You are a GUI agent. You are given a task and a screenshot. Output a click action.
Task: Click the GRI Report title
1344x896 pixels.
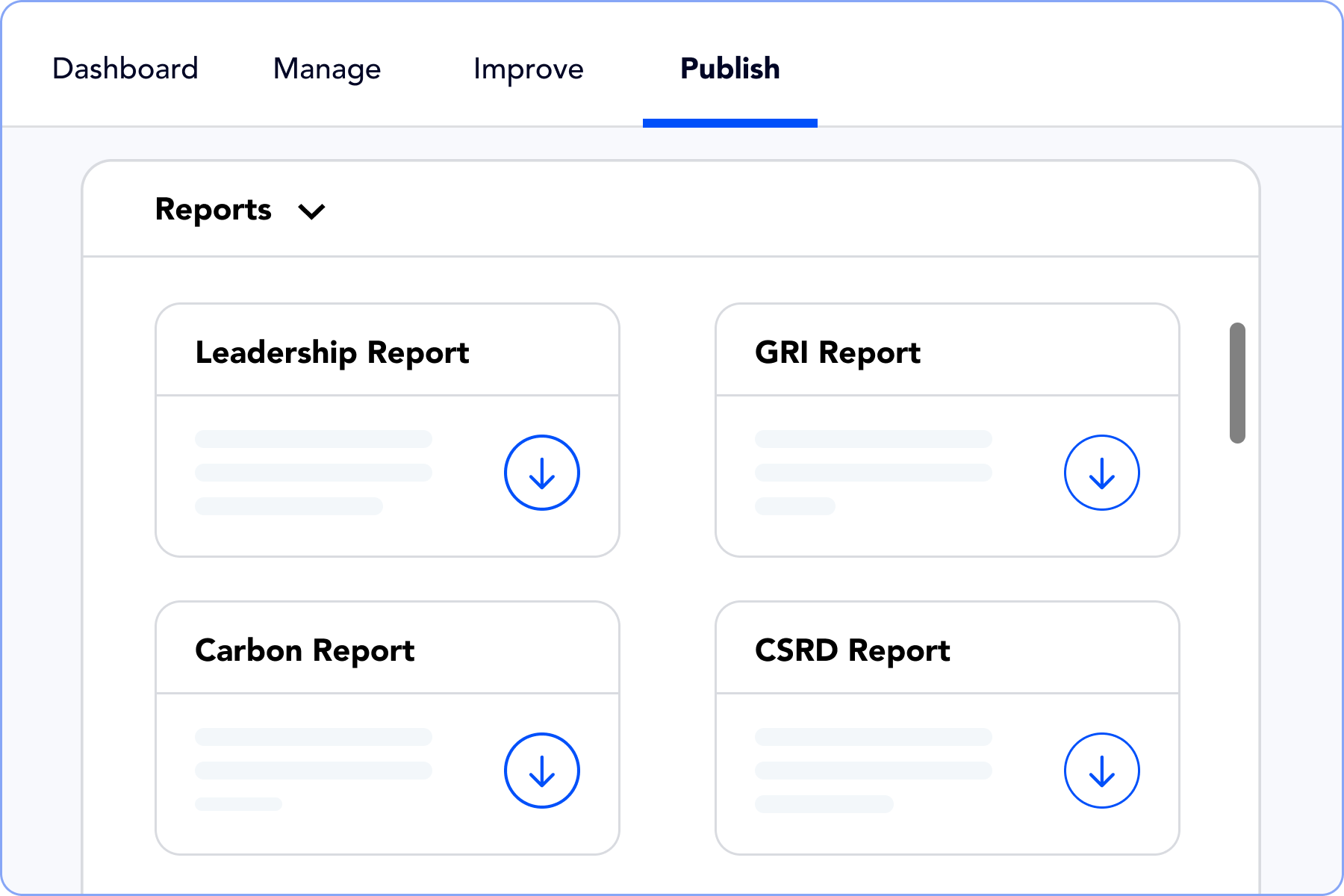coord(836,352)
